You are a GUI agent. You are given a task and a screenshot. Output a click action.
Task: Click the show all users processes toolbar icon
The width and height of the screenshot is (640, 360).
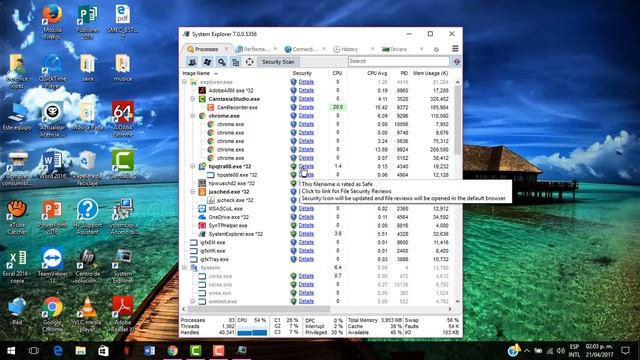(x=192, y=62)
